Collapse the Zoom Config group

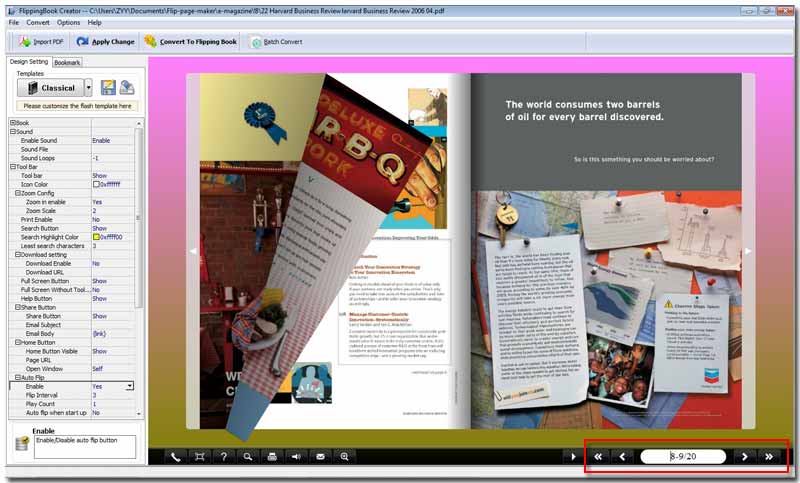17,193
